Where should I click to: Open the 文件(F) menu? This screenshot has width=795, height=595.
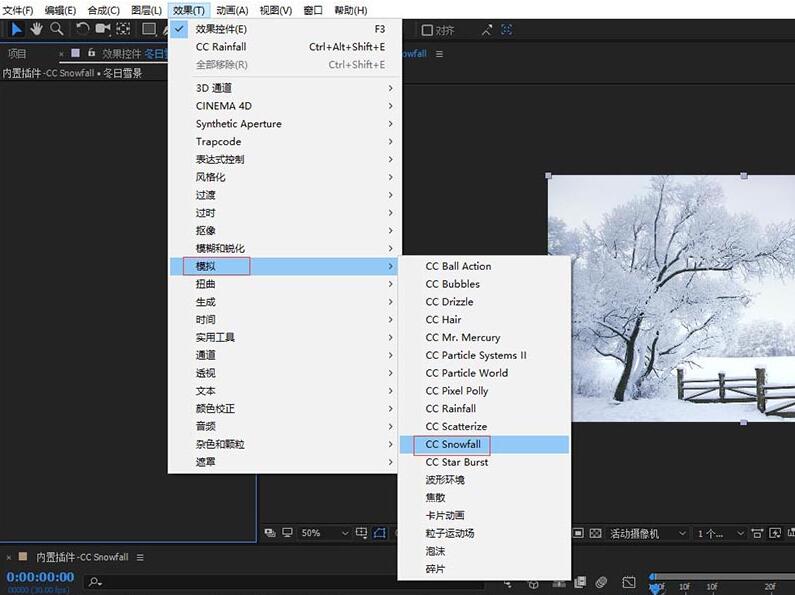18,10
